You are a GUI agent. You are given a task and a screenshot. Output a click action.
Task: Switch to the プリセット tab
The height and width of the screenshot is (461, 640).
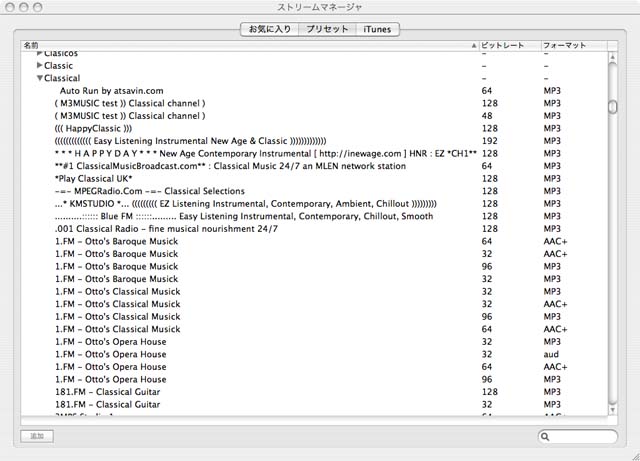pos(327,29)
